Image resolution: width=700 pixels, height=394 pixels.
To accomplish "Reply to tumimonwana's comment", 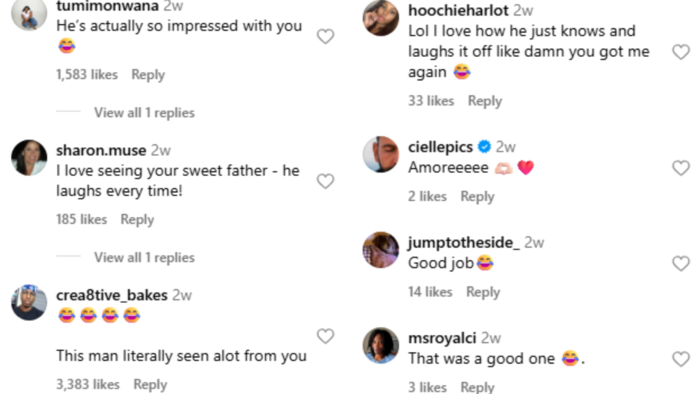I will (148, 75).
